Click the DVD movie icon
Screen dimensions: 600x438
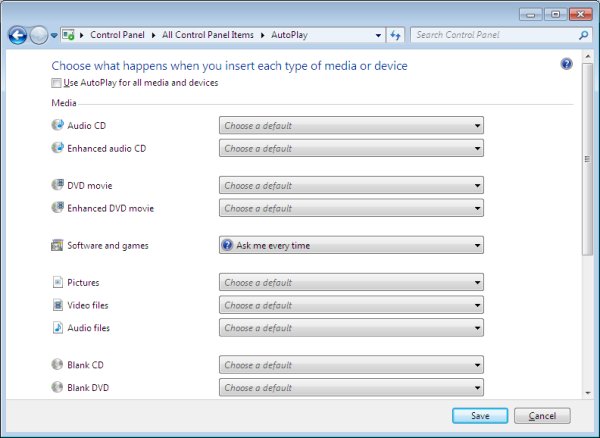tap(57, 186)
